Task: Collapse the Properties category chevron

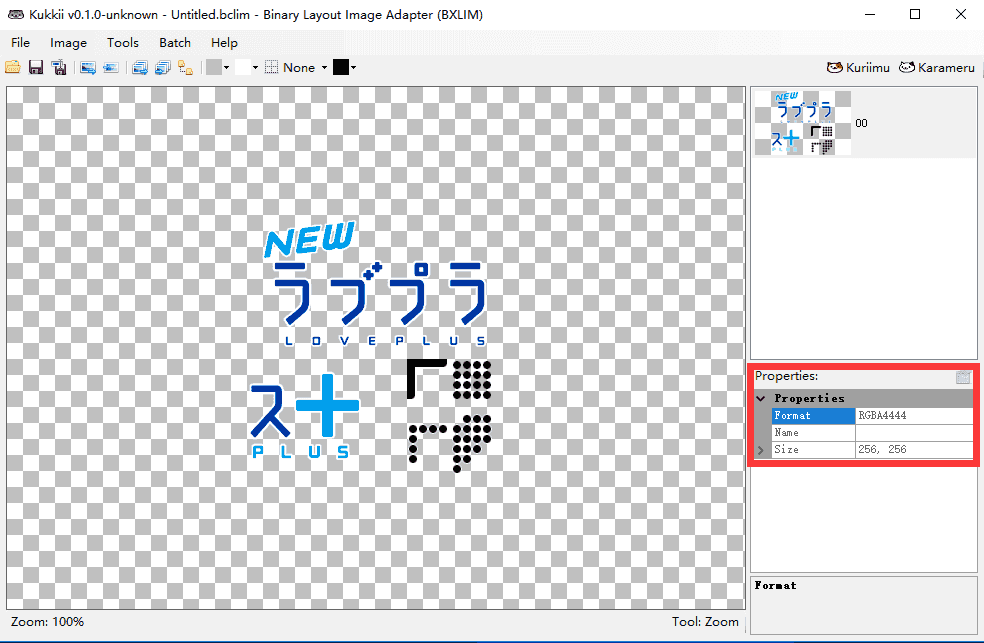Action: [x=761, y=398]
